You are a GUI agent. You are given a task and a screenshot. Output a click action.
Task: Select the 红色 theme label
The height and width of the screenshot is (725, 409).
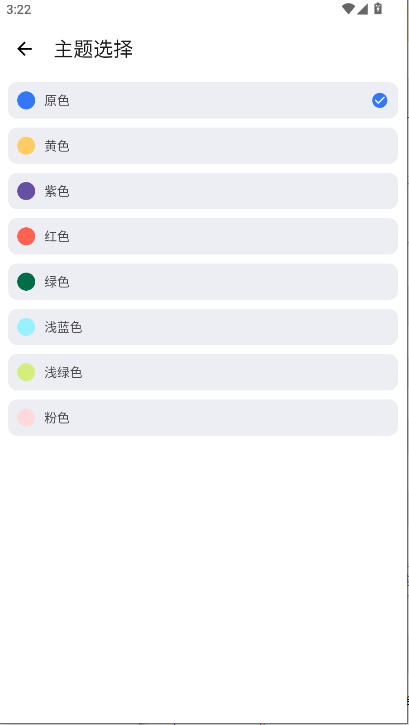57,236
